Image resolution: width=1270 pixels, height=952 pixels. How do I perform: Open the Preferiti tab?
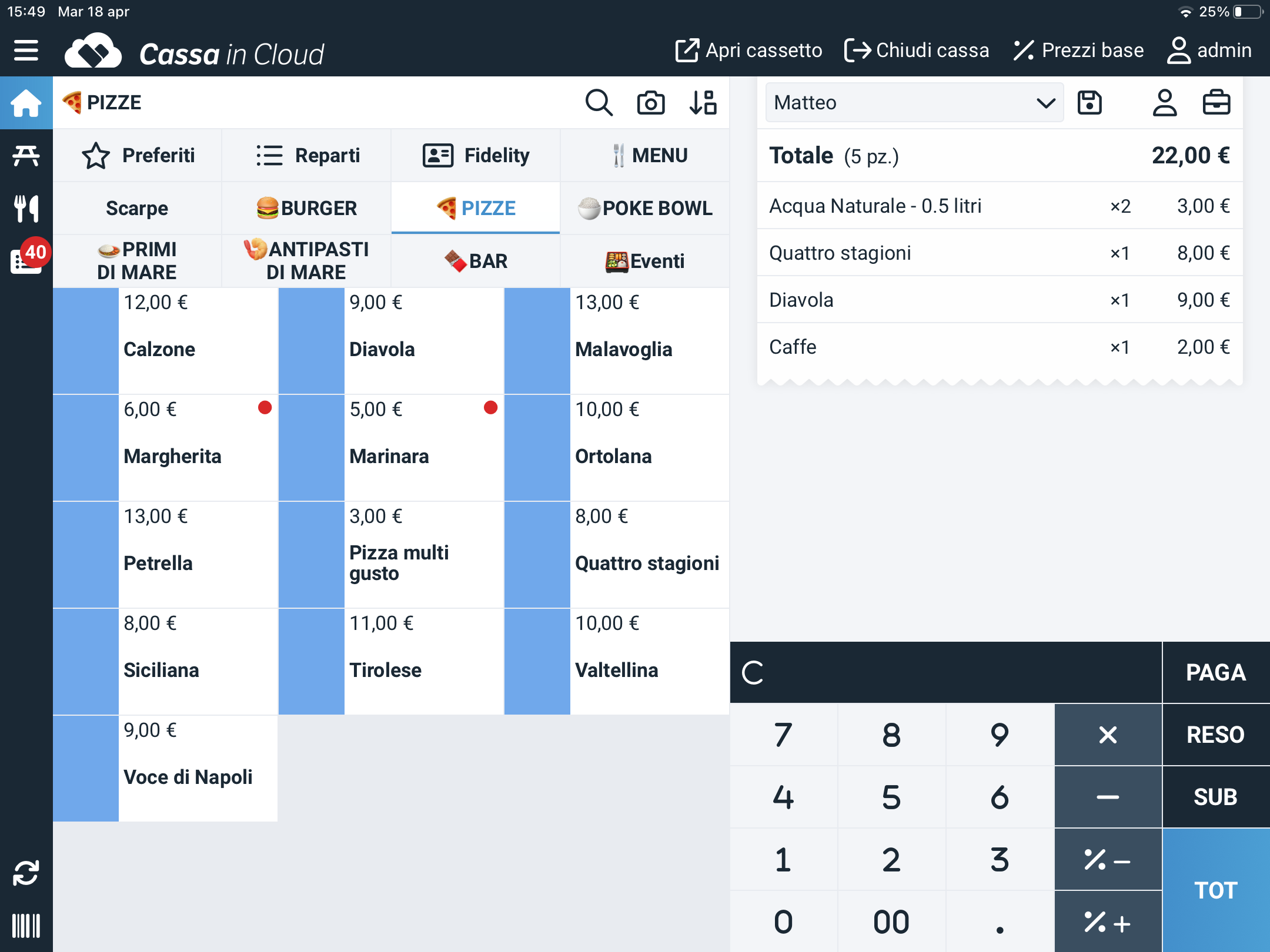(x=138, y=155)
